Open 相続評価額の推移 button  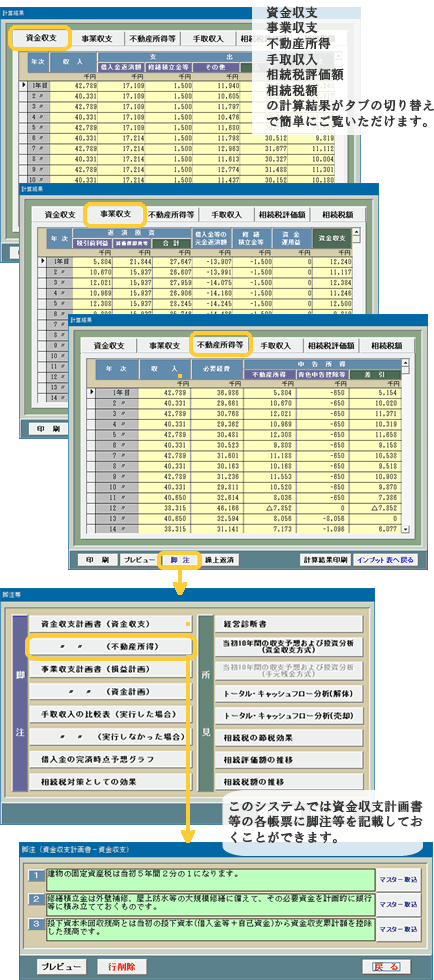click(x=289, y=760)
